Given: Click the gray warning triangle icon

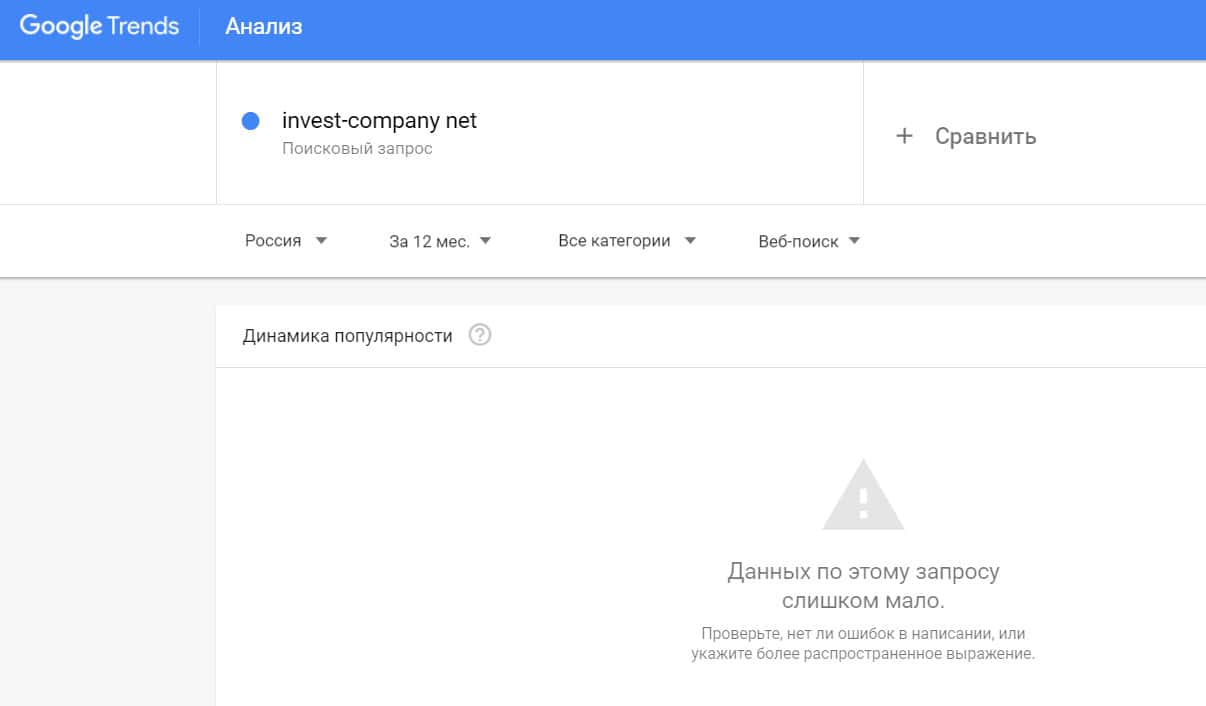Looking at the screenshot, I should (x=862, y=495).
